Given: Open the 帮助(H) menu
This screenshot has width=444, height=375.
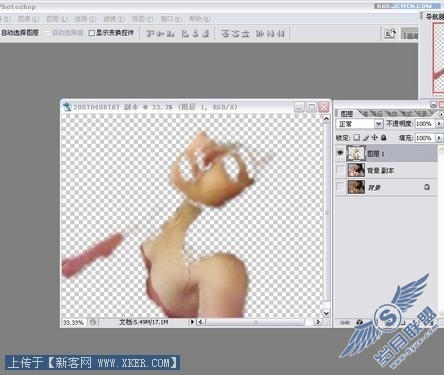Looking at the screenshot, I should (200, 19).
